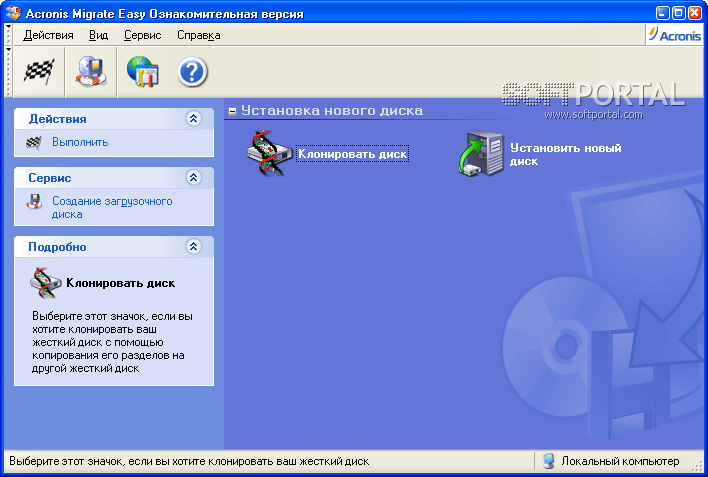Click the bold Клонировать диск title in Подробно
Viewport: 708px width, 477px height.
click(x=121, y=283)
